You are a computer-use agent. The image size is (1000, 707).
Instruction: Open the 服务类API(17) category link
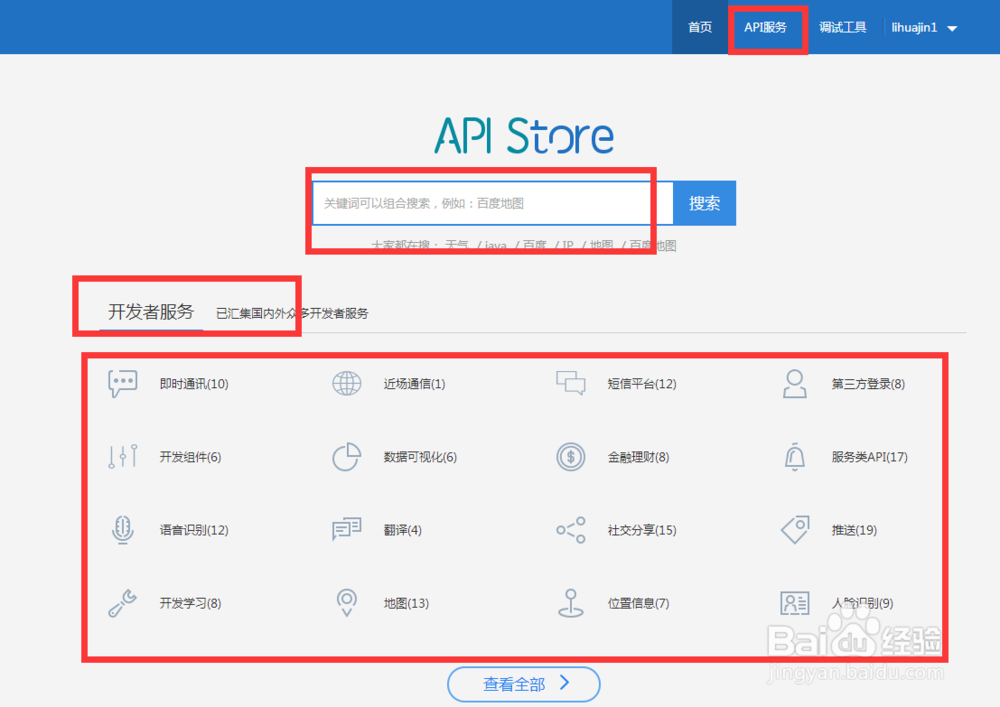coord(869,457)
